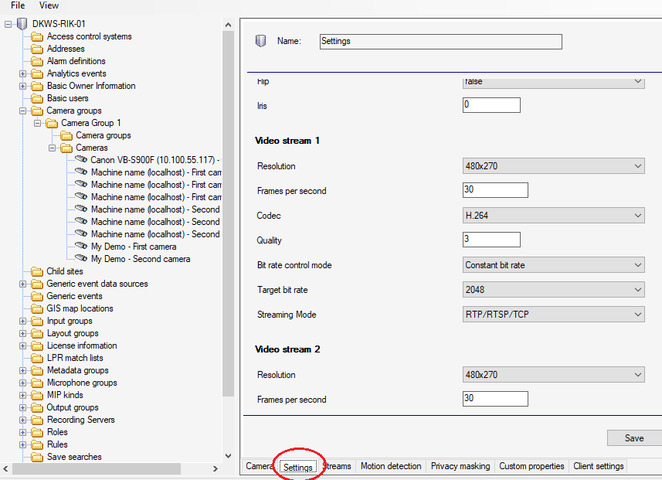Screen dimensions: 662x480
Task: Click the shield icon beside Name field
Action: tap(261, 42)
